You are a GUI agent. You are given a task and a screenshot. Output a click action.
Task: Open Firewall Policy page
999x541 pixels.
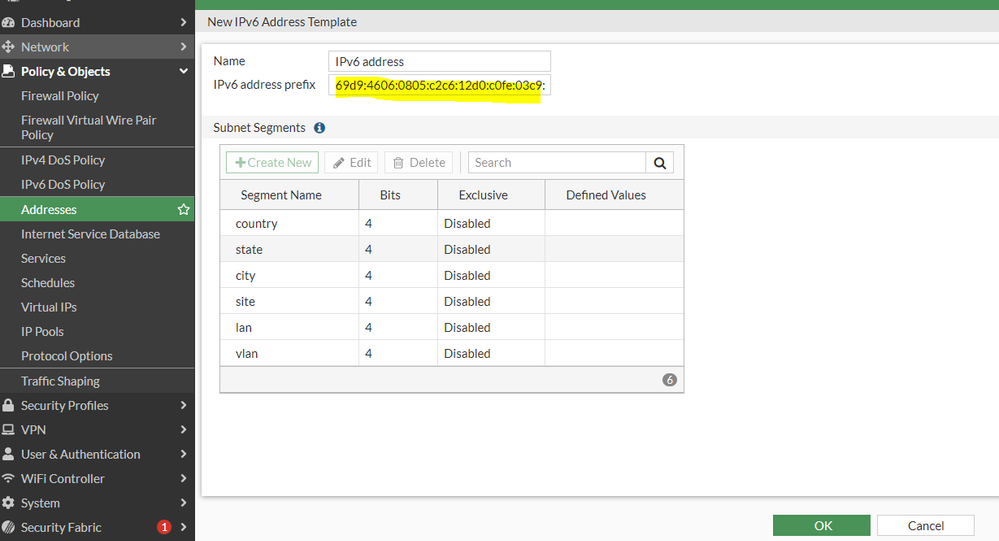pyautogui.click(x=60, y=96)
